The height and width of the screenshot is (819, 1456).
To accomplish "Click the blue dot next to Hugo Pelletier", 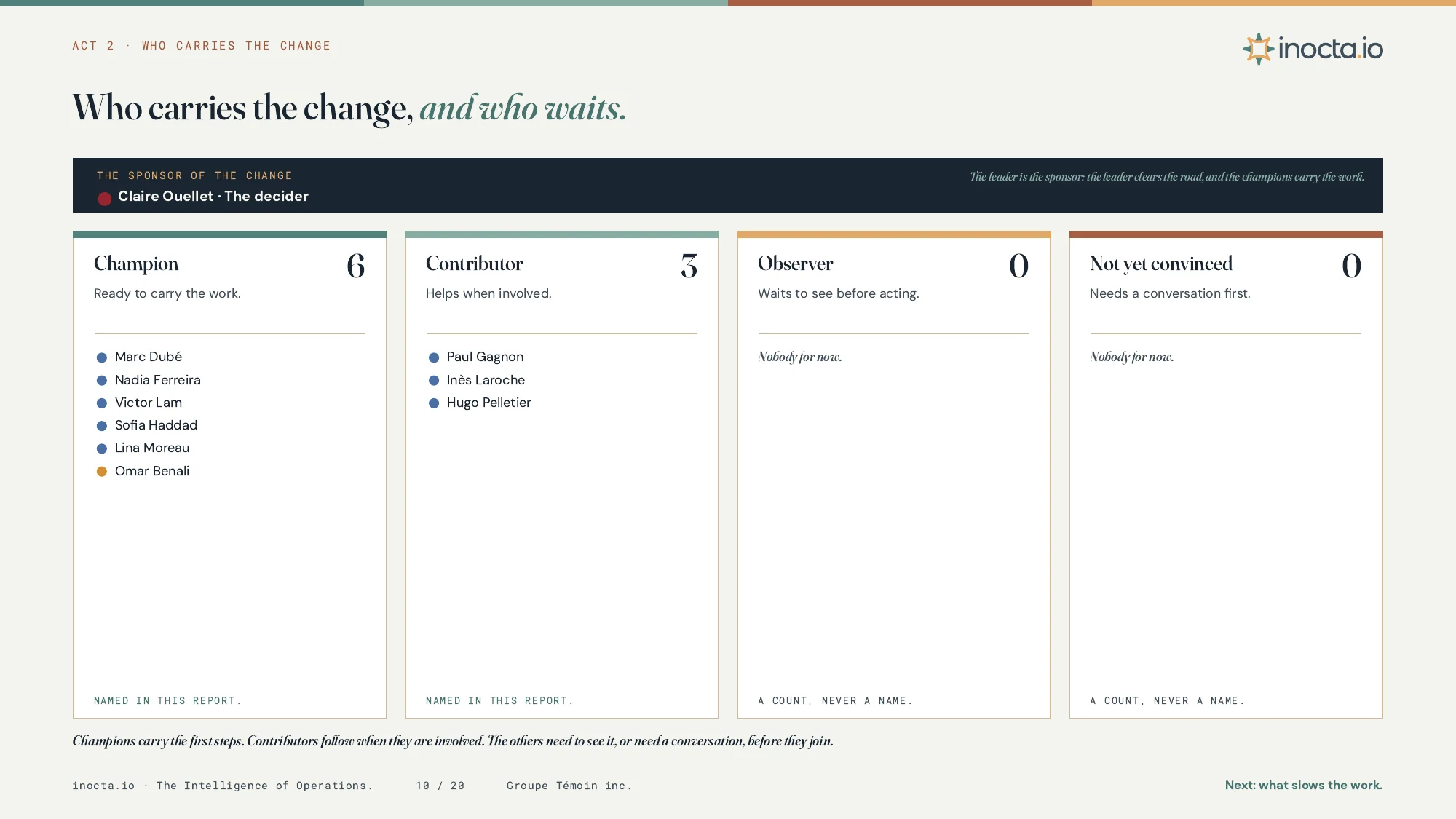I will (434, 403).
